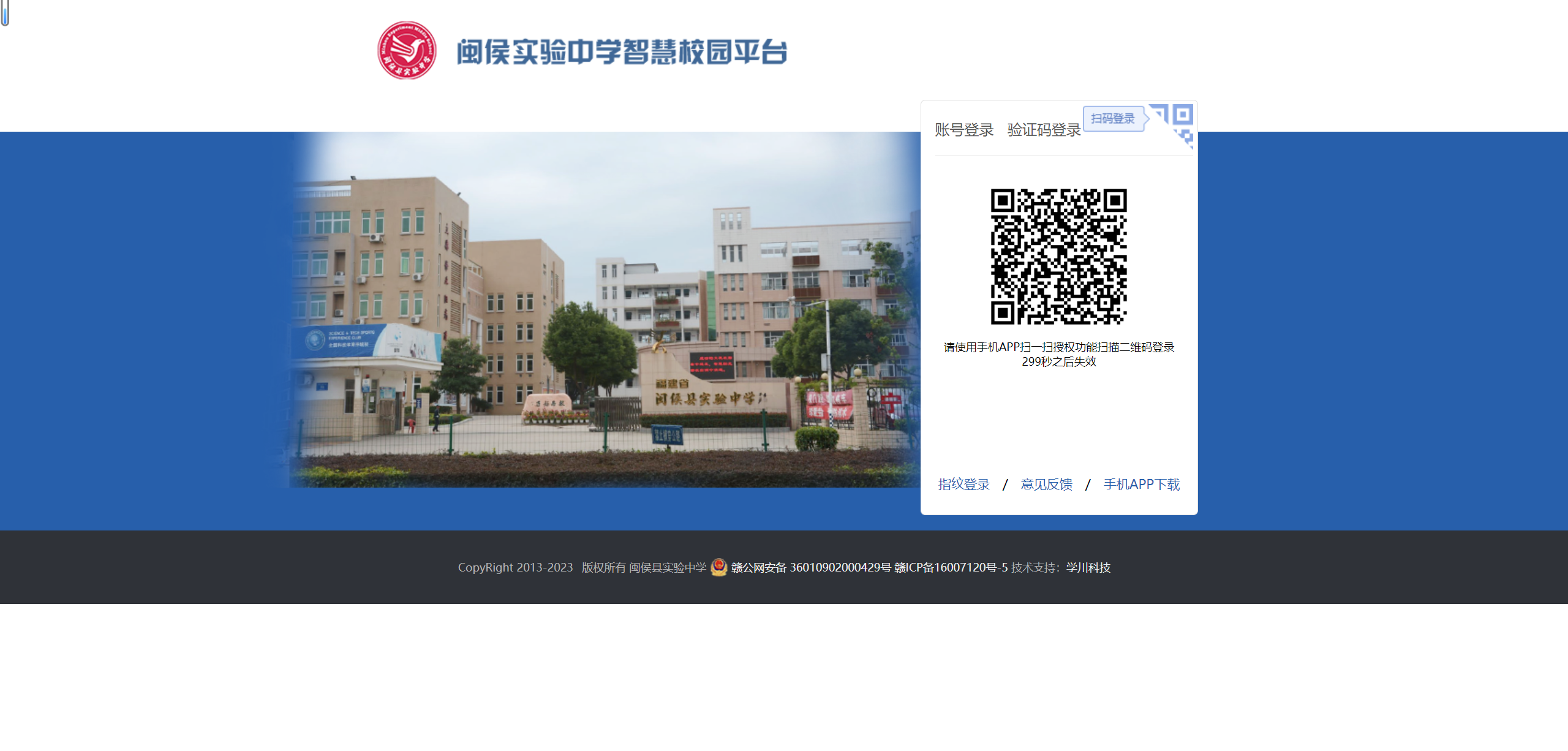Image resolution: width=1568 pixels, height=751 pixels.
Task: Open 学川科技 tech support link
Action: [1088, 568]
